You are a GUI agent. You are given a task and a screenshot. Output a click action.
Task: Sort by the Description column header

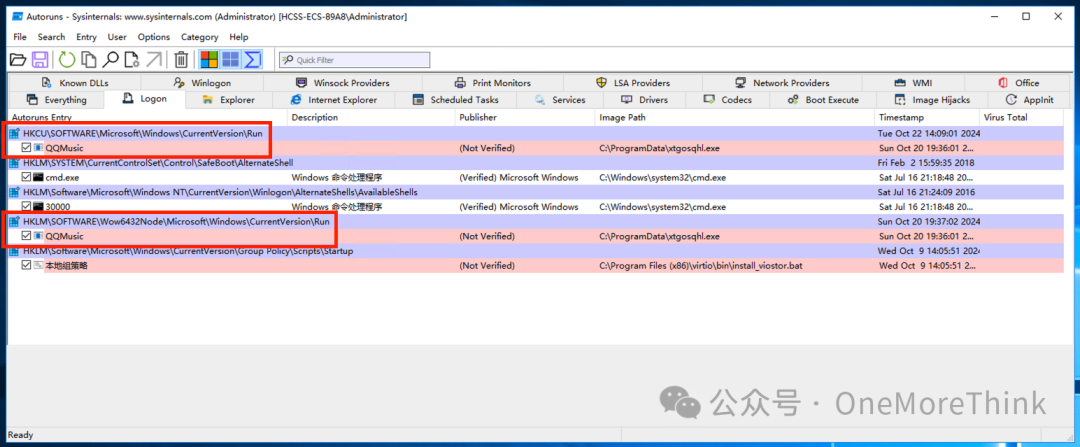click(371, 118)
